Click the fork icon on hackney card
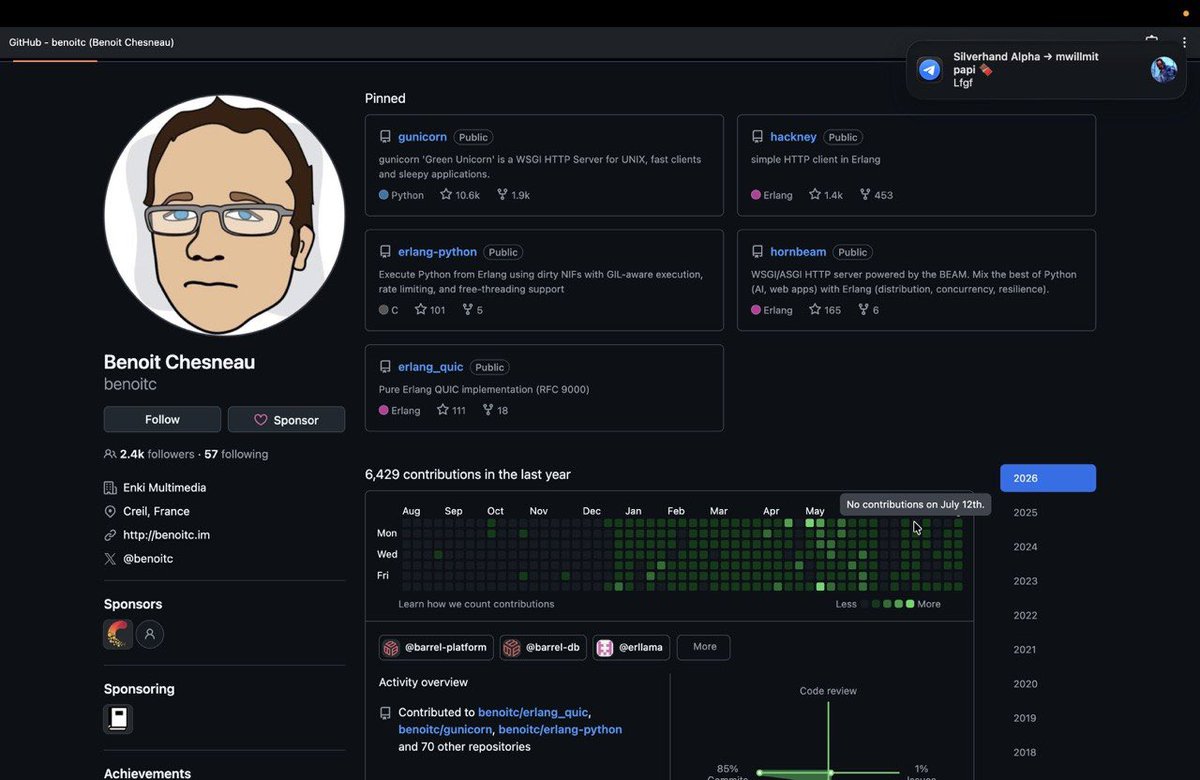The width and height of the screenshot is (1200, 780). click(864, 195)
